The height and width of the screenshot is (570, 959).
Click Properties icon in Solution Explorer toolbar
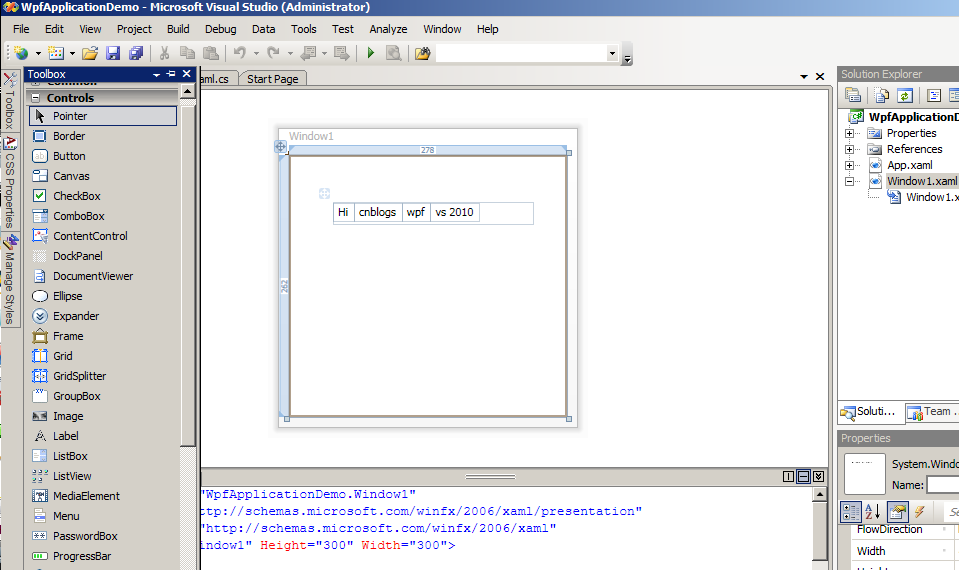[x=853, y=95]
